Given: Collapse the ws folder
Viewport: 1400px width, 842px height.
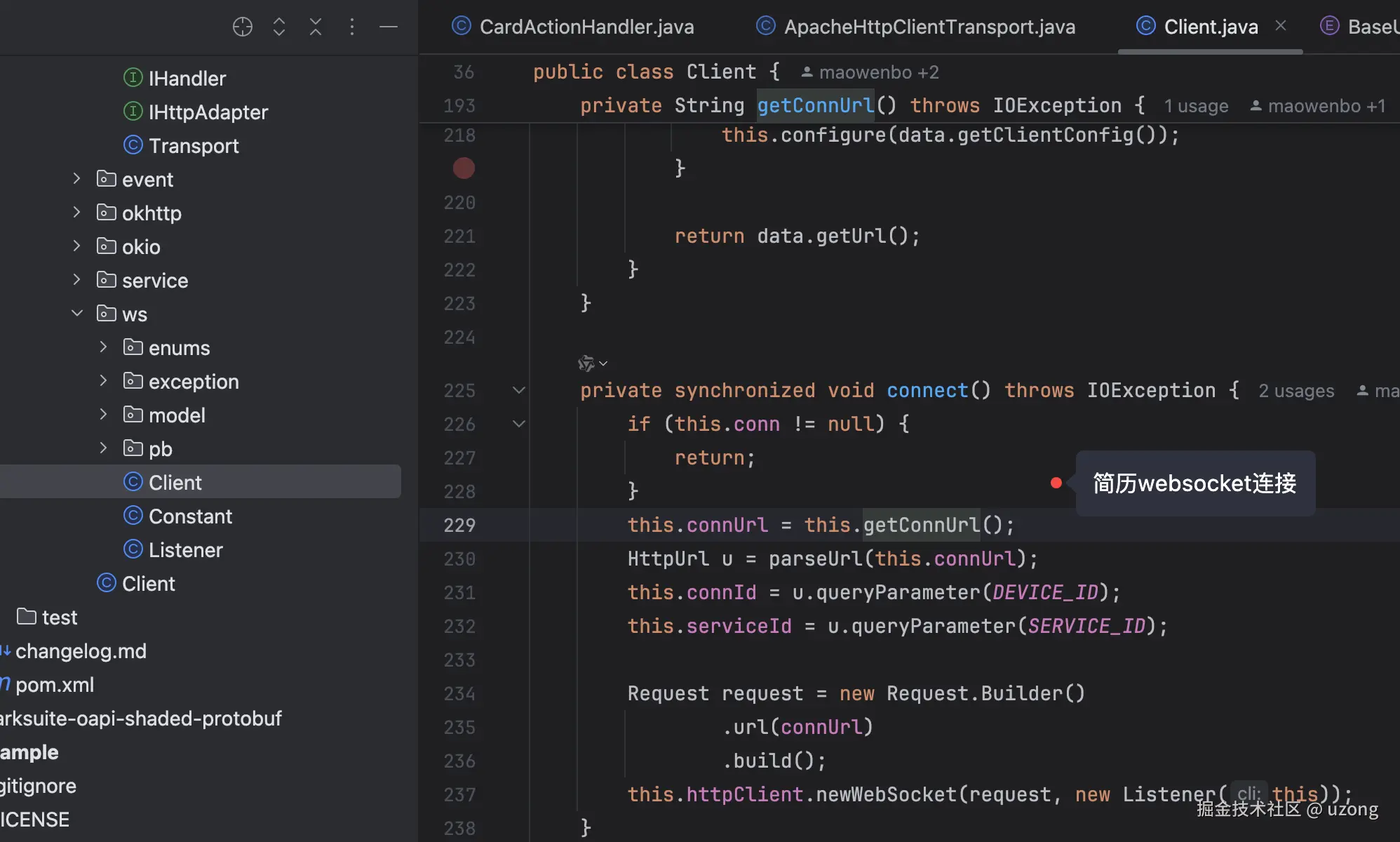Looking at the screenshot, I should coord(77,314).
